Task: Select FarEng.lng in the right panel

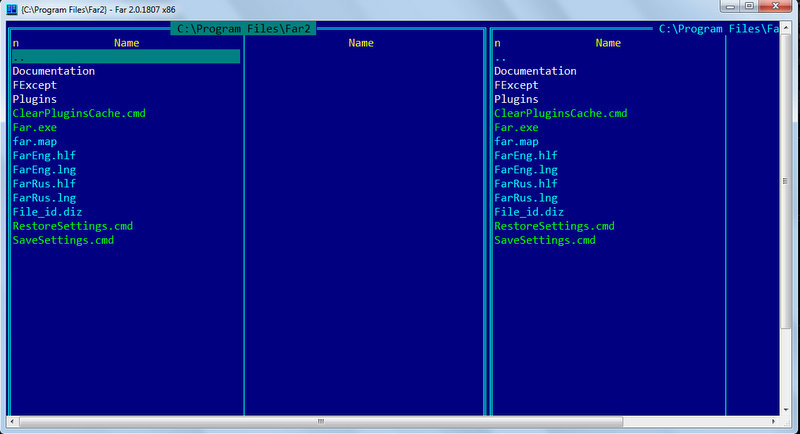Action: coord(526,170)
